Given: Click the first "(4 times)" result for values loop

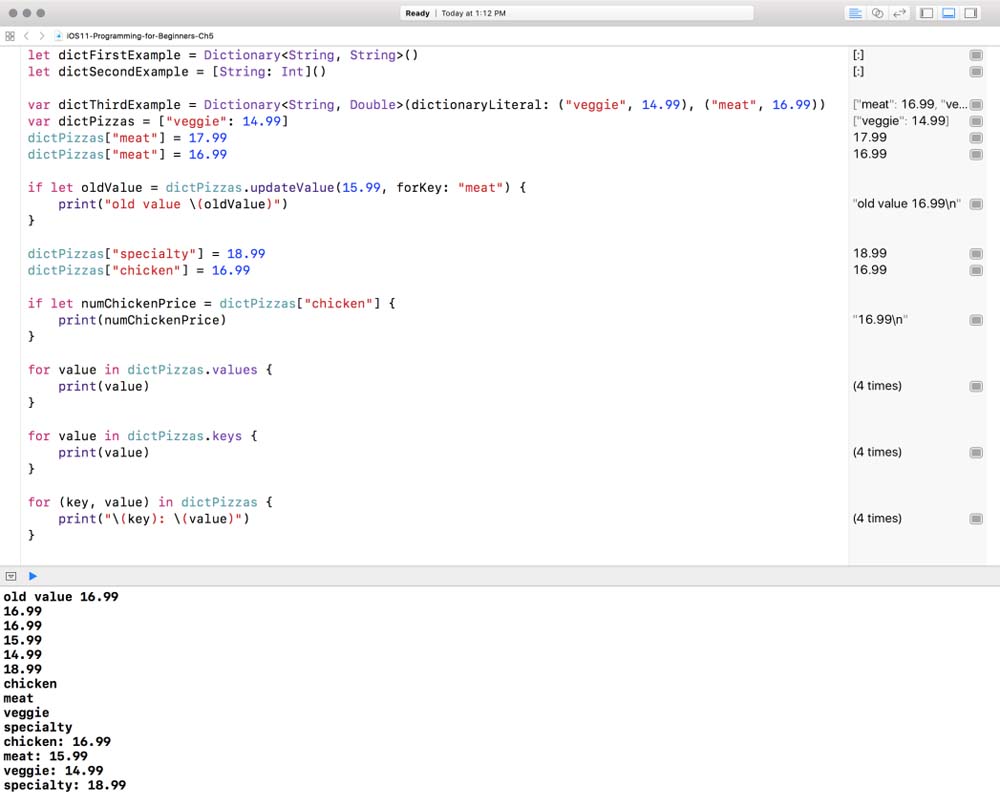Looking at the screenshot, I should tap(876, 386).
